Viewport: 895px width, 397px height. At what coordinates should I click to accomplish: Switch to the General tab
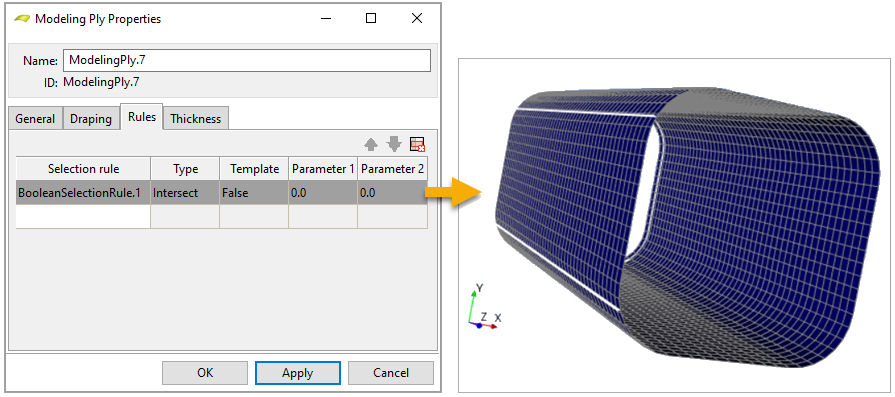click(35, 119)
